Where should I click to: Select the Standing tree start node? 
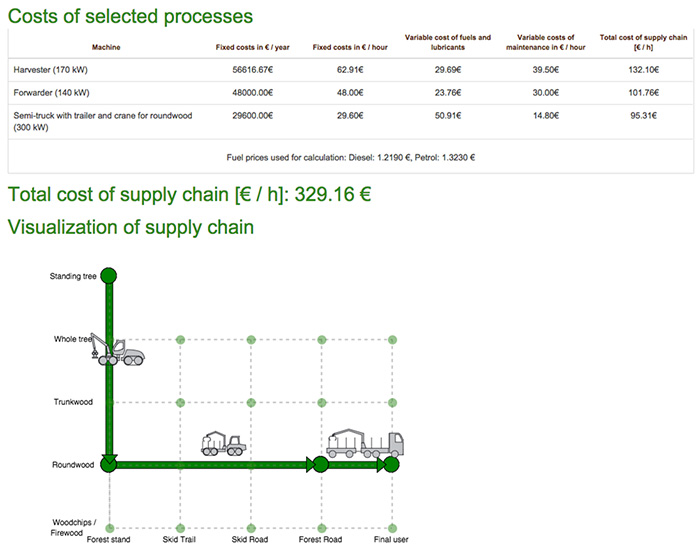(110, 275)
